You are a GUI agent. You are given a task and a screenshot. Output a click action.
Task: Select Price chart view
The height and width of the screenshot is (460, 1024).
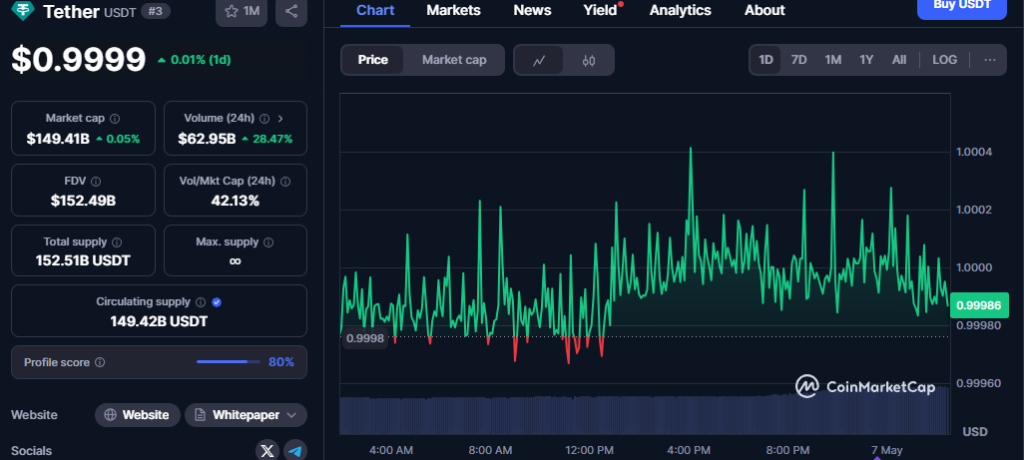(373, 60)
